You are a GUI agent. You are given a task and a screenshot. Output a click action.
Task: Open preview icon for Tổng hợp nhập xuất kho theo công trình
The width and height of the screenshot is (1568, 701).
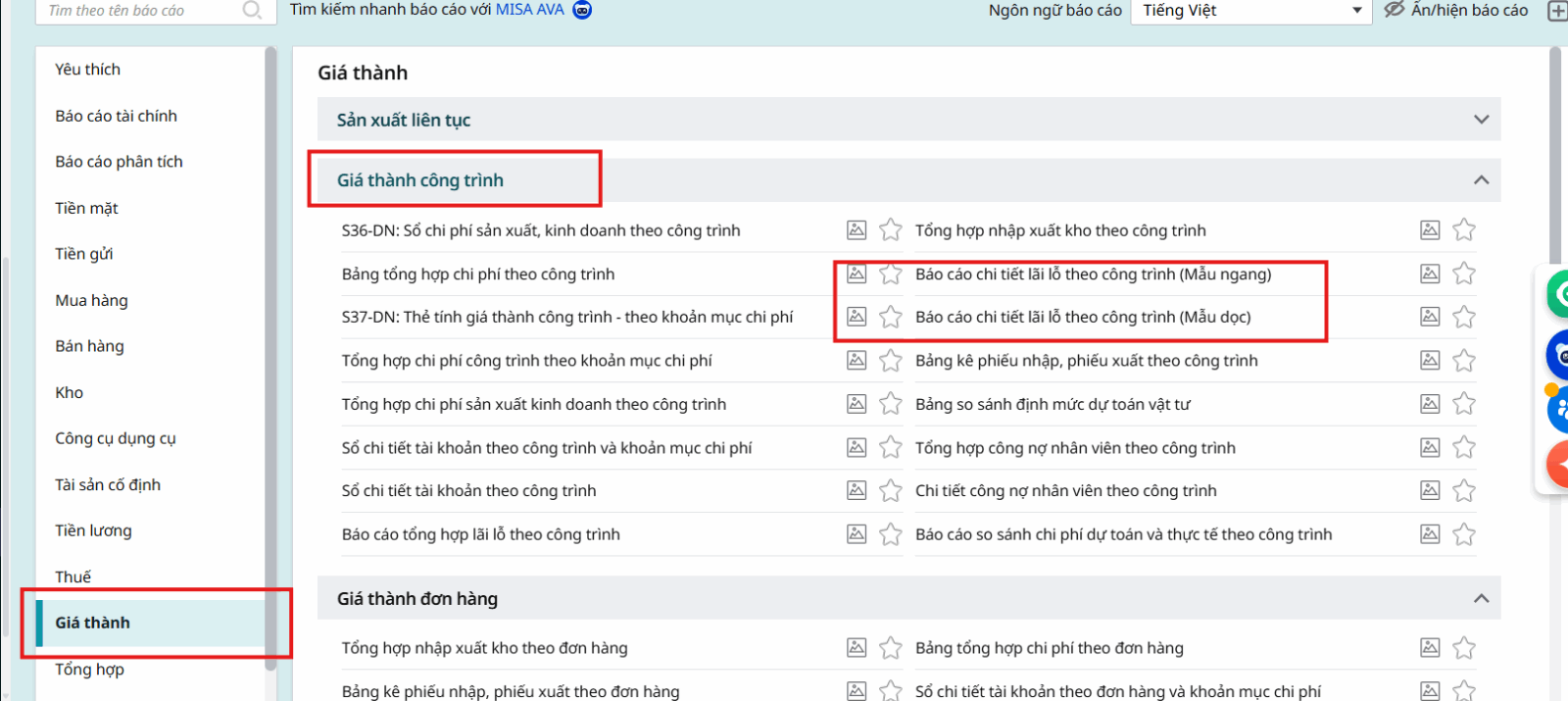[x=1430, y=230]
